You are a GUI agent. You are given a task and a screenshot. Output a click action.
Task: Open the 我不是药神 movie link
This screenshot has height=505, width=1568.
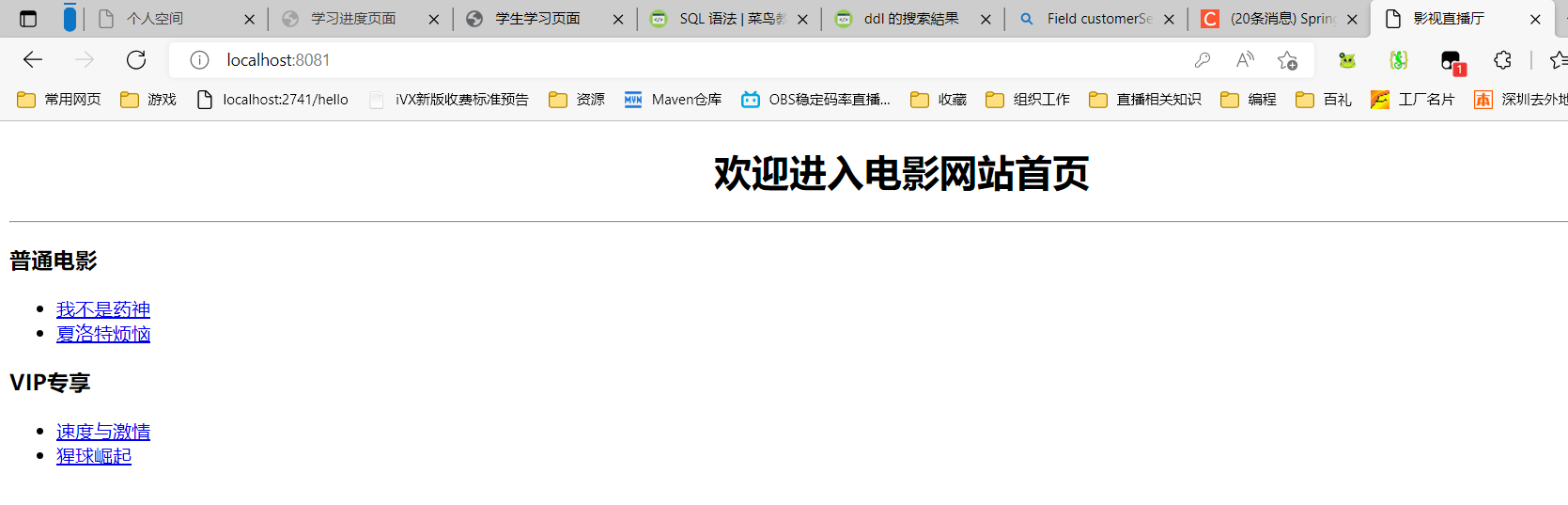(x=103, y=309)
